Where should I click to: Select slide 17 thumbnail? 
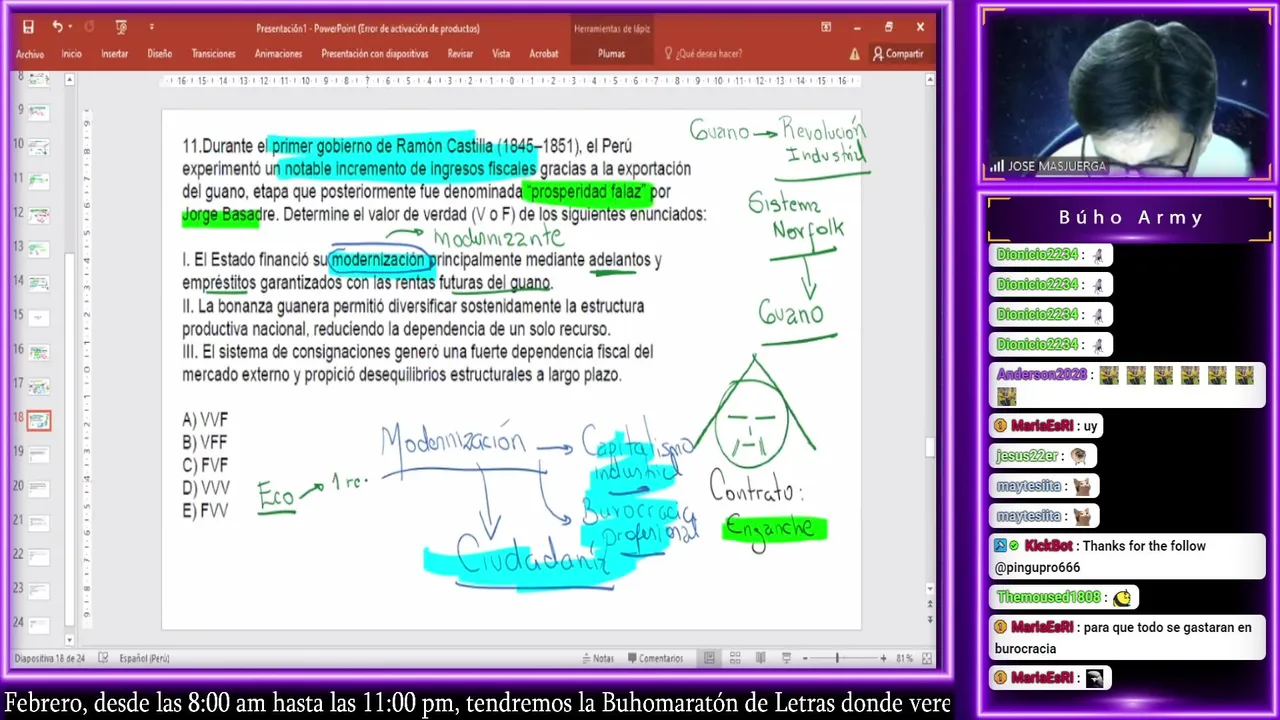(39, 385)
